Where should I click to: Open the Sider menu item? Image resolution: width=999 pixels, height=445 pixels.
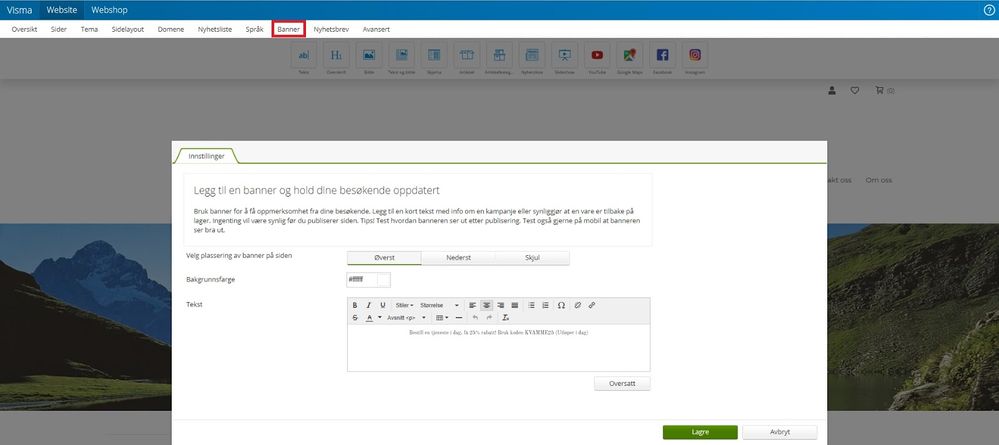pos(59,29)
